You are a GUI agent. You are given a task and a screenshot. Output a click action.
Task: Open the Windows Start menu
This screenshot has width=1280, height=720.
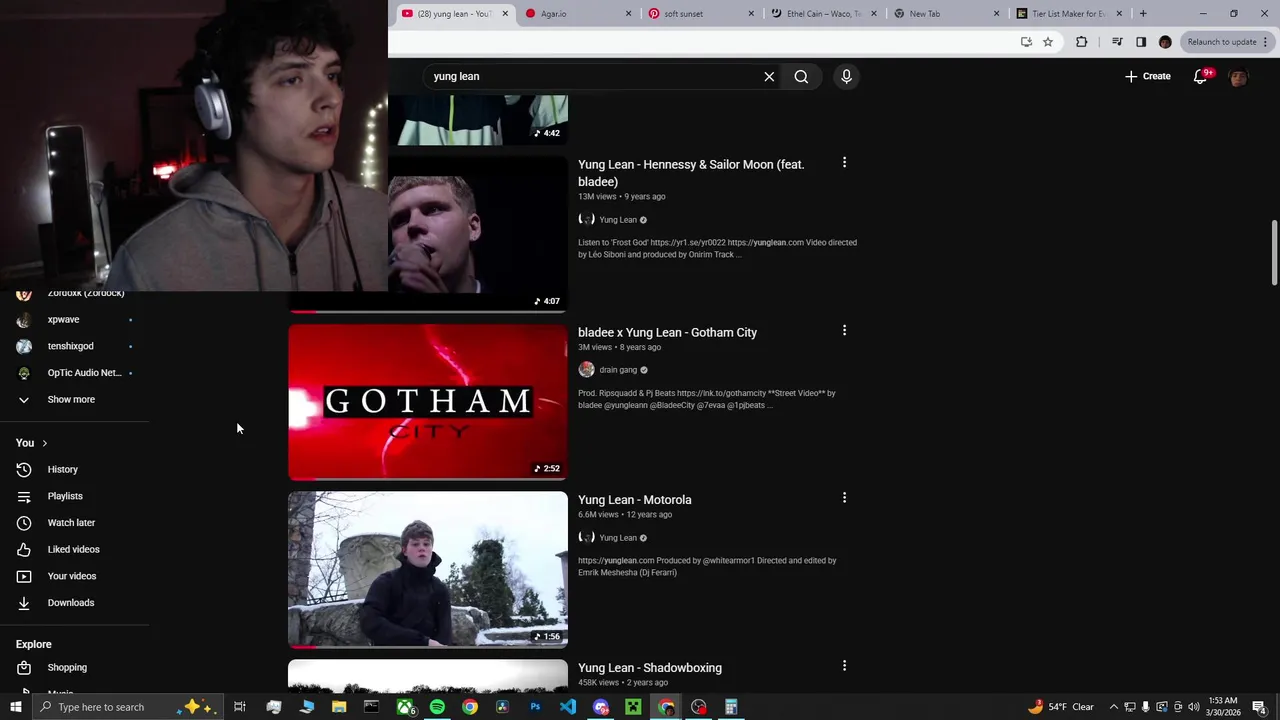click(x=15, y=707)
